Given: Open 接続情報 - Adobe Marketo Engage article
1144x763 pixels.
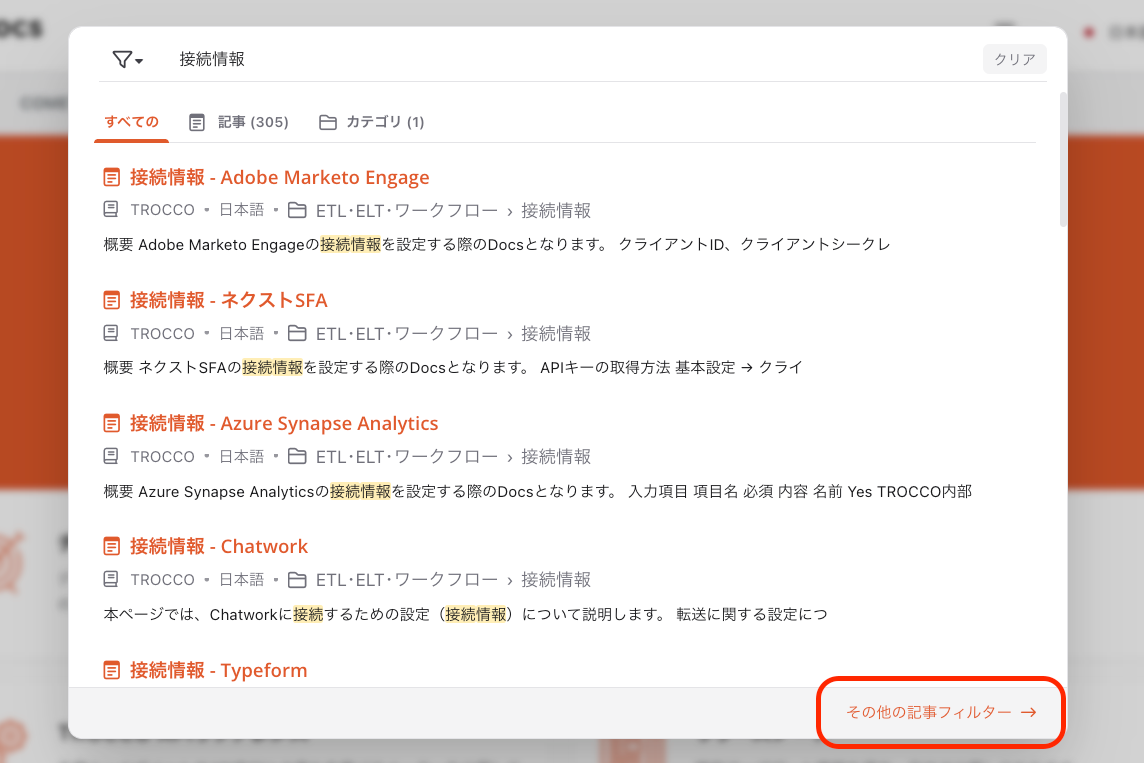Looking at the screenshot, I should tap(279, 178).
